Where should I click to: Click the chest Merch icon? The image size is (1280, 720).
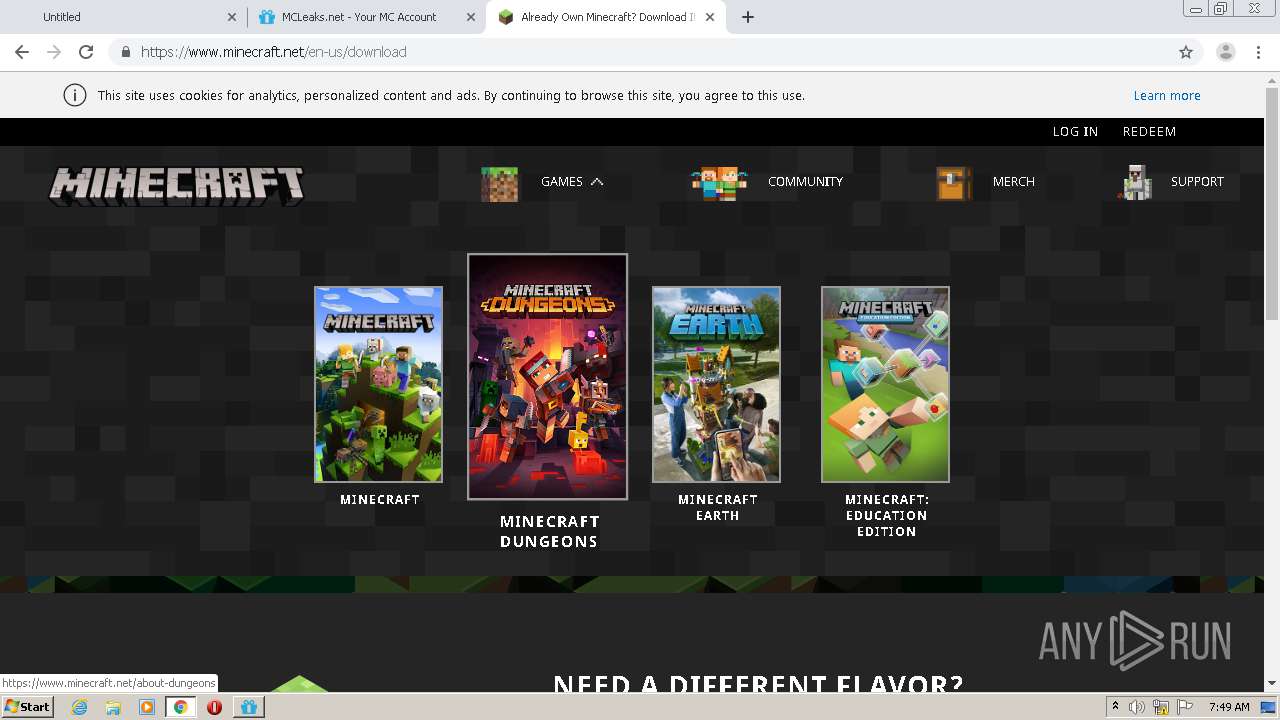pyautogui.click(x=954, y=183)
